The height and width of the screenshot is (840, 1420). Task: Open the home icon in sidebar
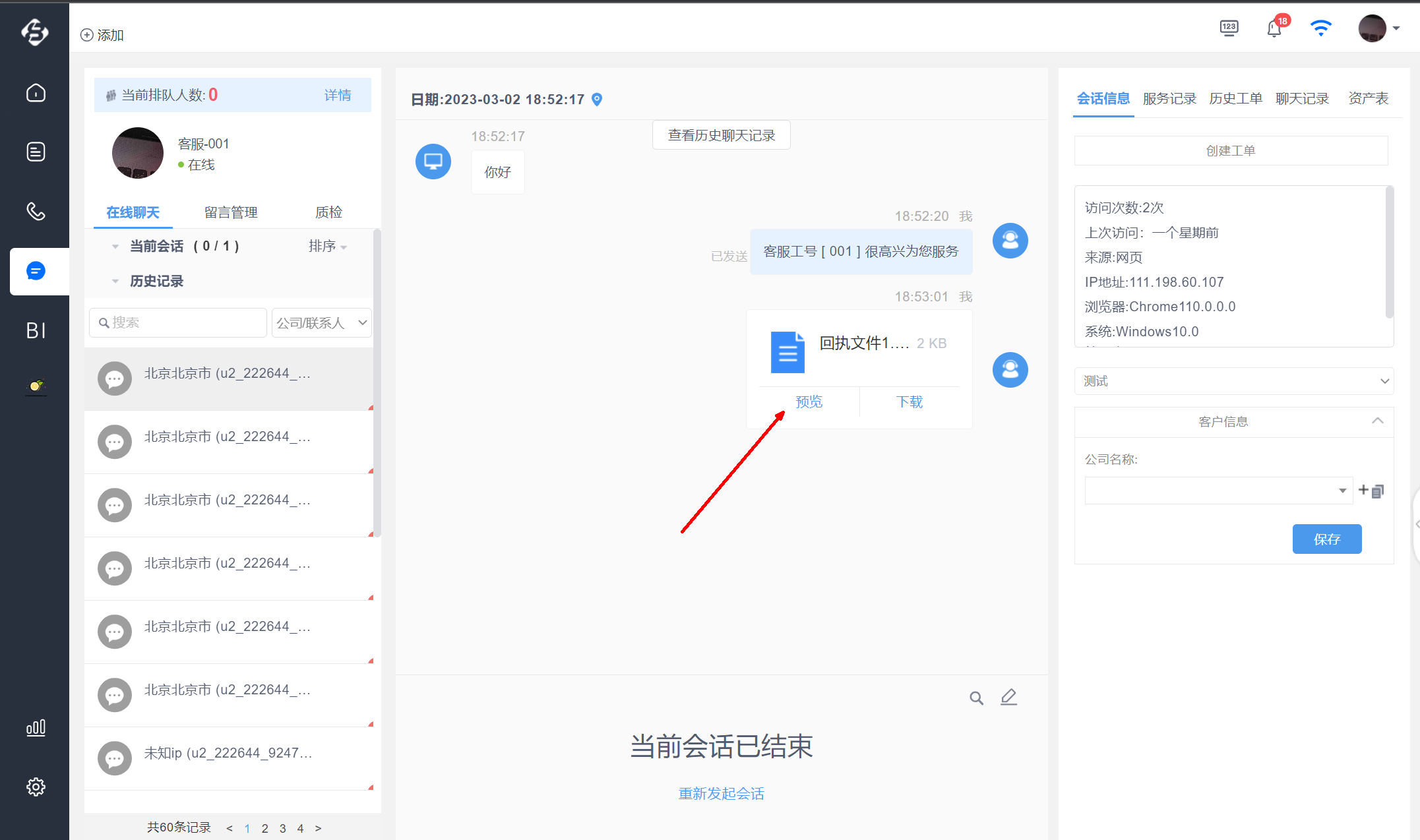(x=36, y=93)
